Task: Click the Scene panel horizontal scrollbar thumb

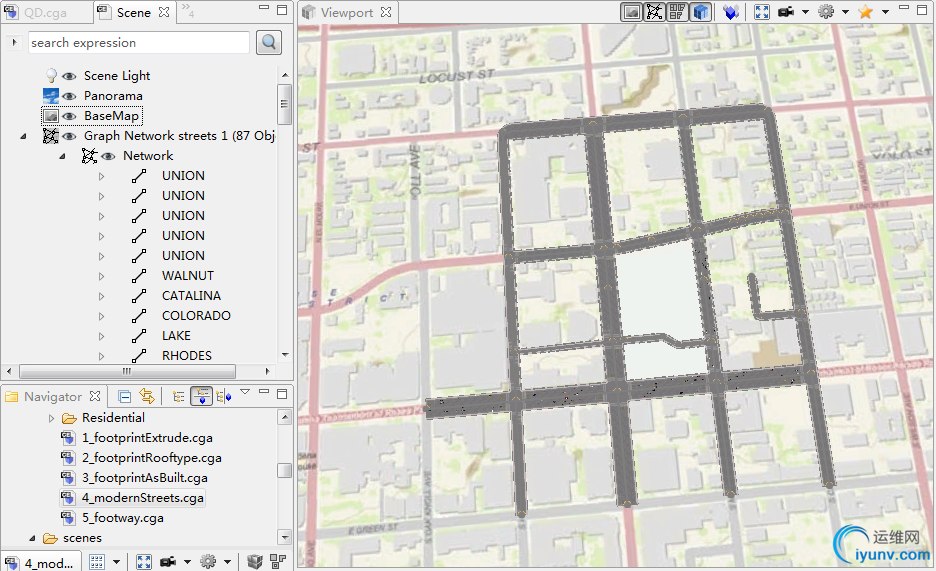Action: (127, 371)
